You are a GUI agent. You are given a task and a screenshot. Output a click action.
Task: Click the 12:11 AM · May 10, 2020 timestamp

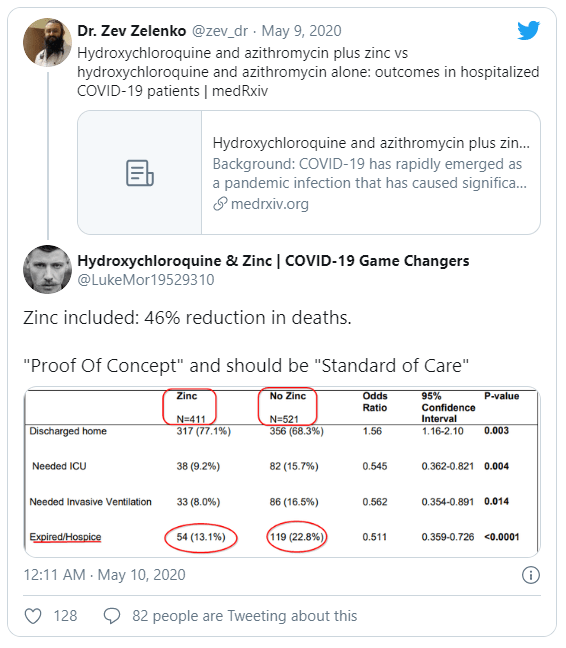[105, 575]
